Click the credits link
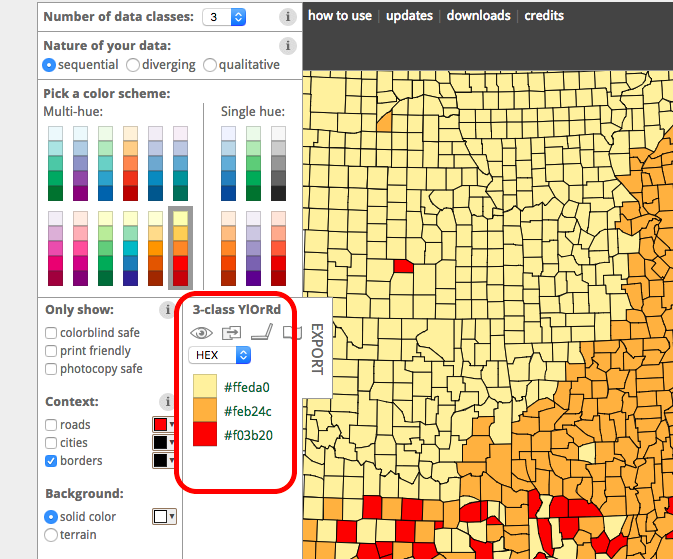The height and width of the screenshot is (559, 673). click(x=544, y=16)
